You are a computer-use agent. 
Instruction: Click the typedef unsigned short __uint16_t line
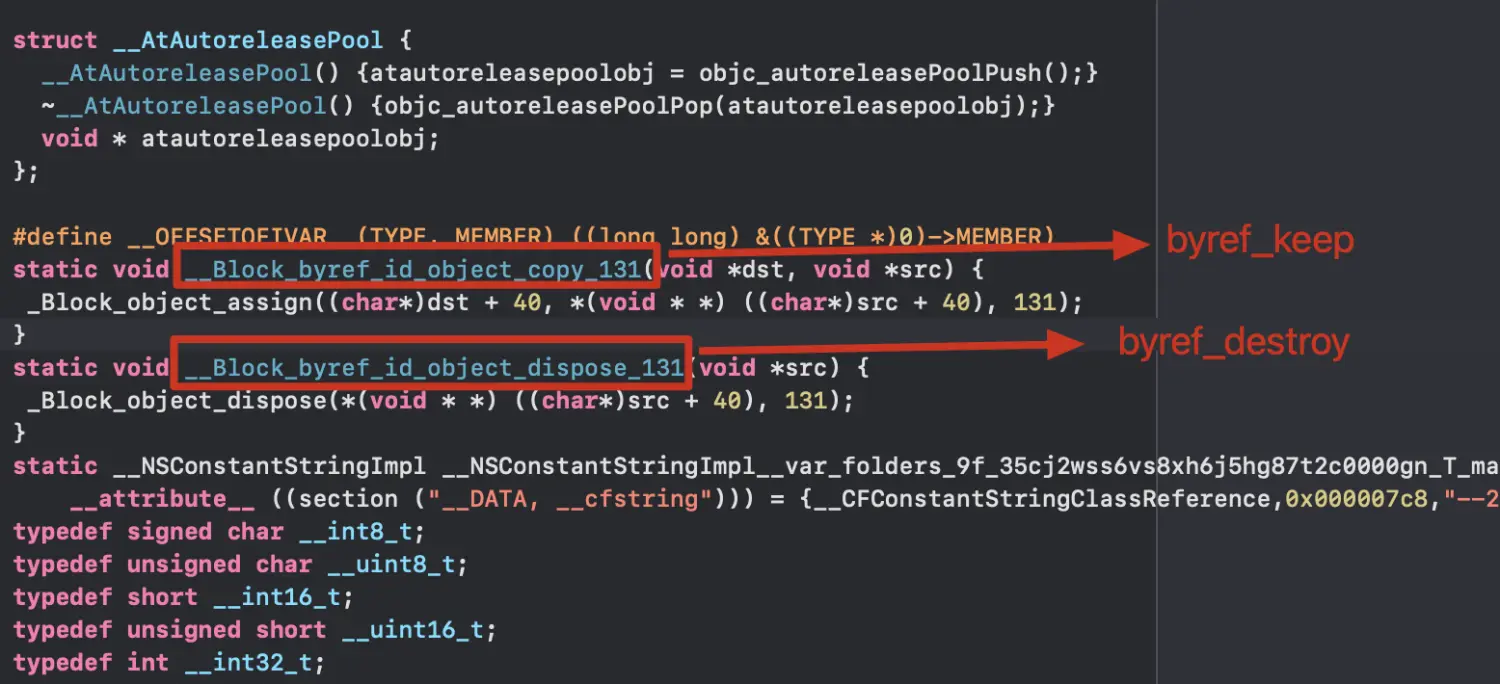[x=255, y=630]
